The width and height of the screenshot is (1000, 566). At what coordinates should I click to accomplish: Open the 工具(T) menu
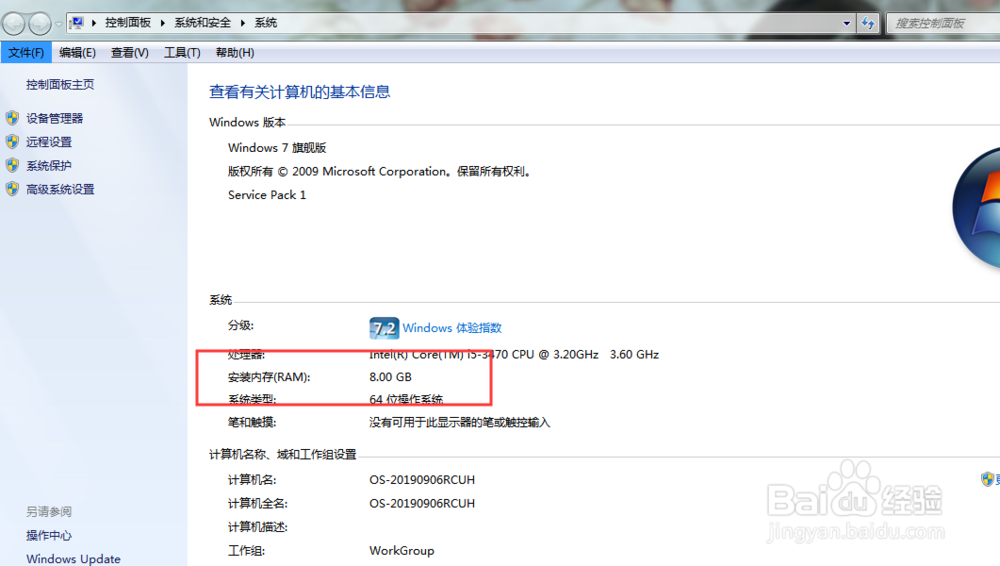click(x=182, y=52)
